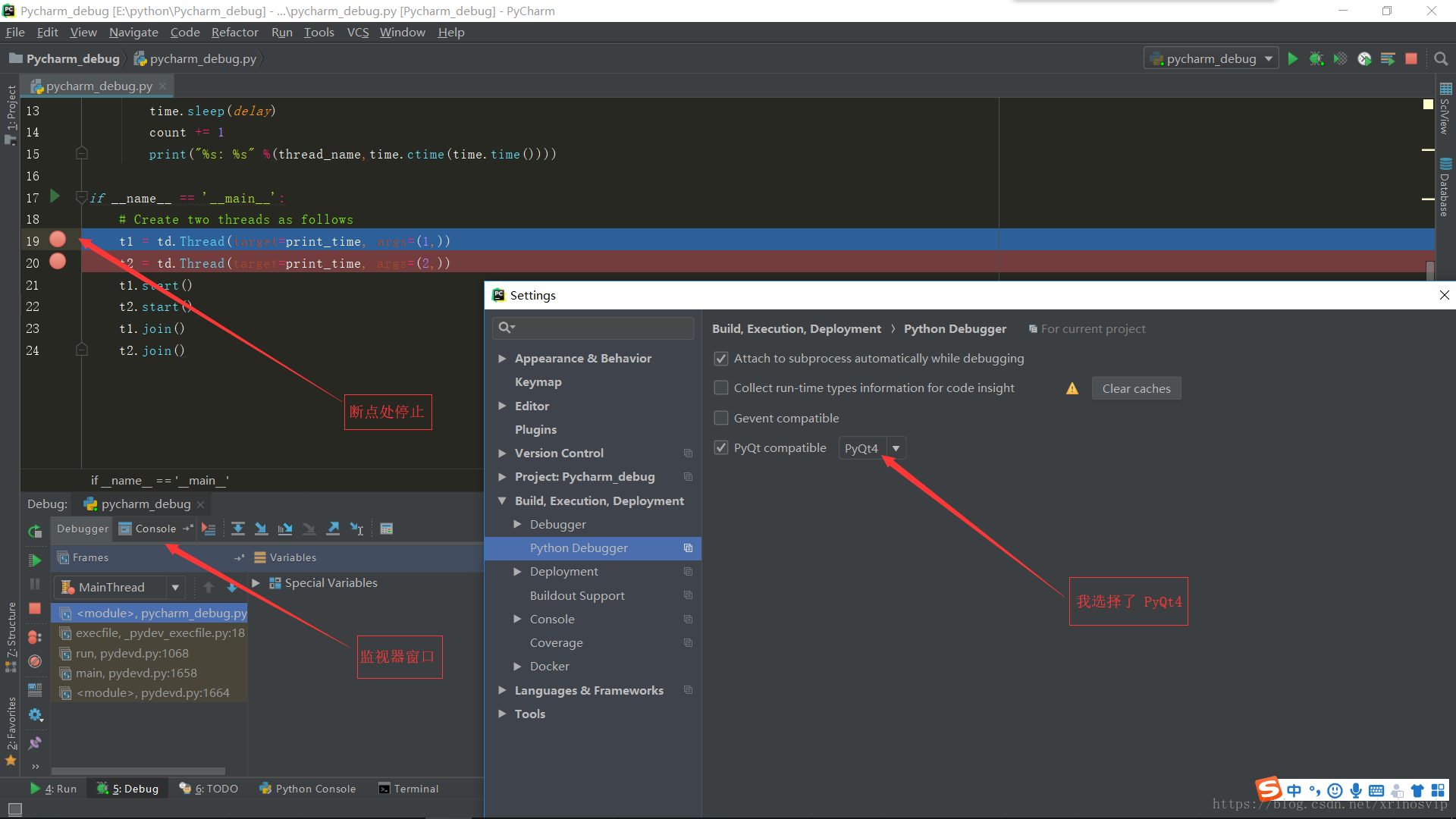
Task: Enable Collect run-time types information checkbox
Action: pyautogui.click(x=721, y=388)
